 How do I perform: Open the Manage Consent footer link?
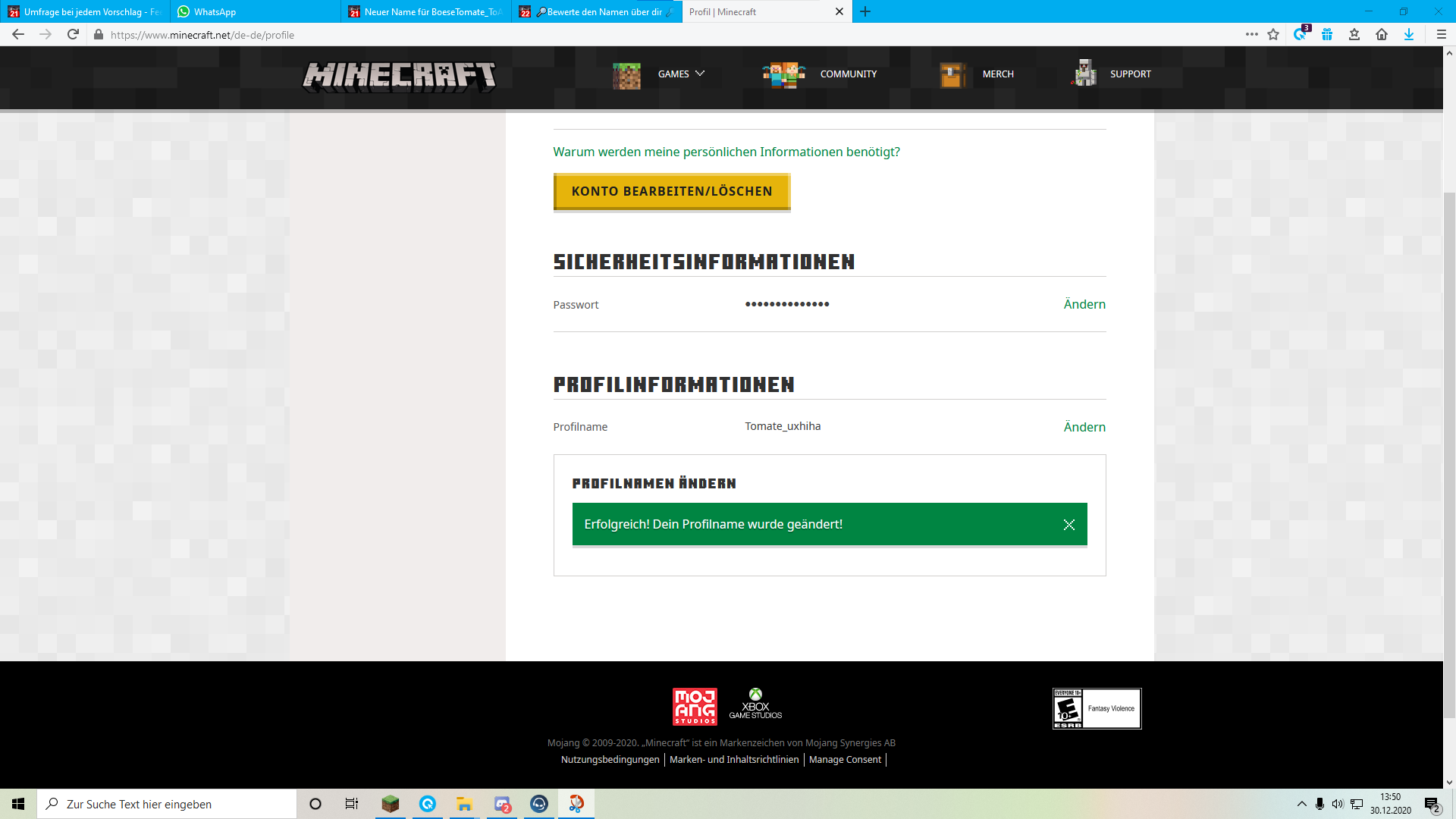tap(845, 760)
